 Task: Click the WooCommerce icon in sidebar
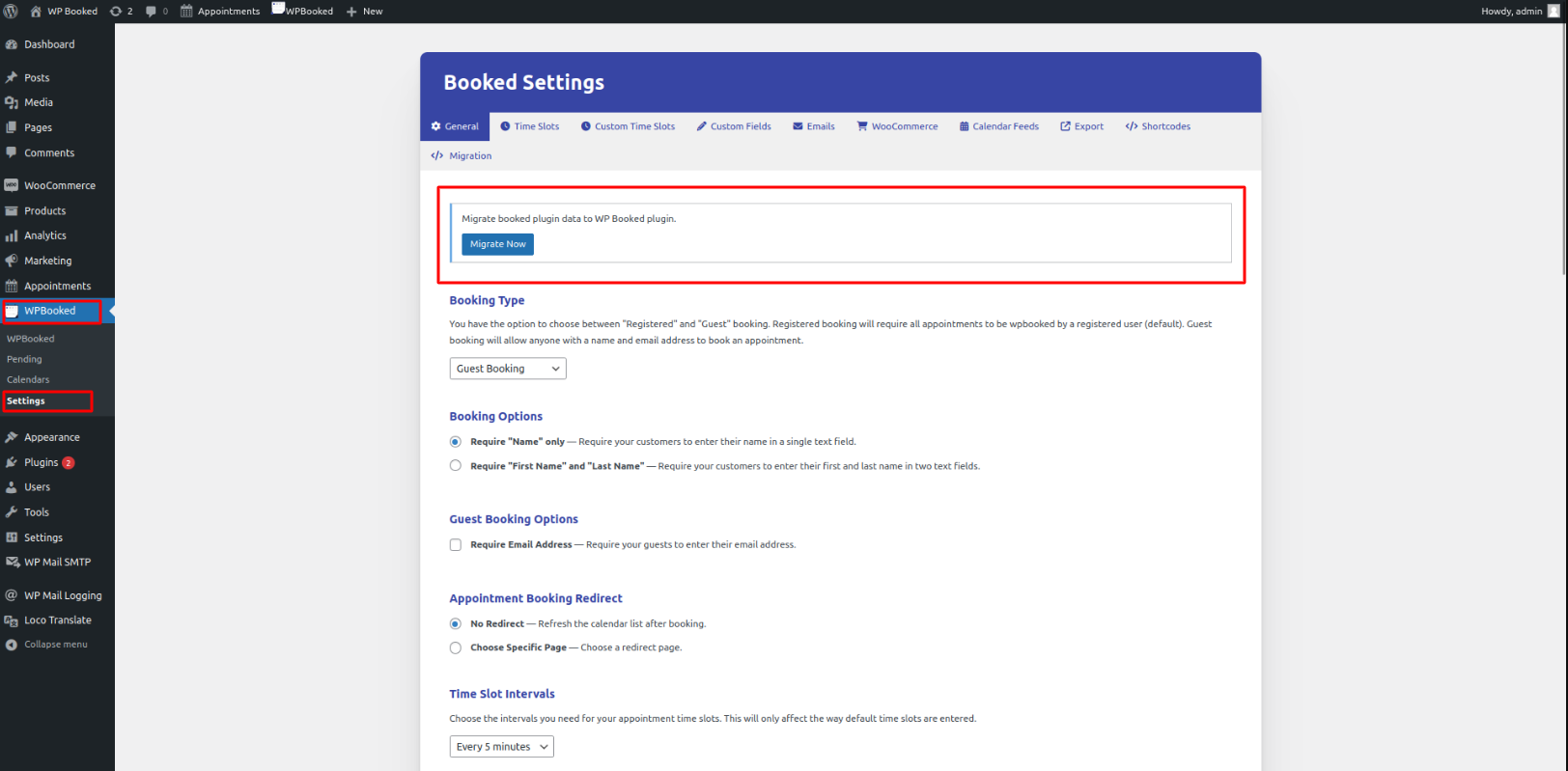point(12,185)
